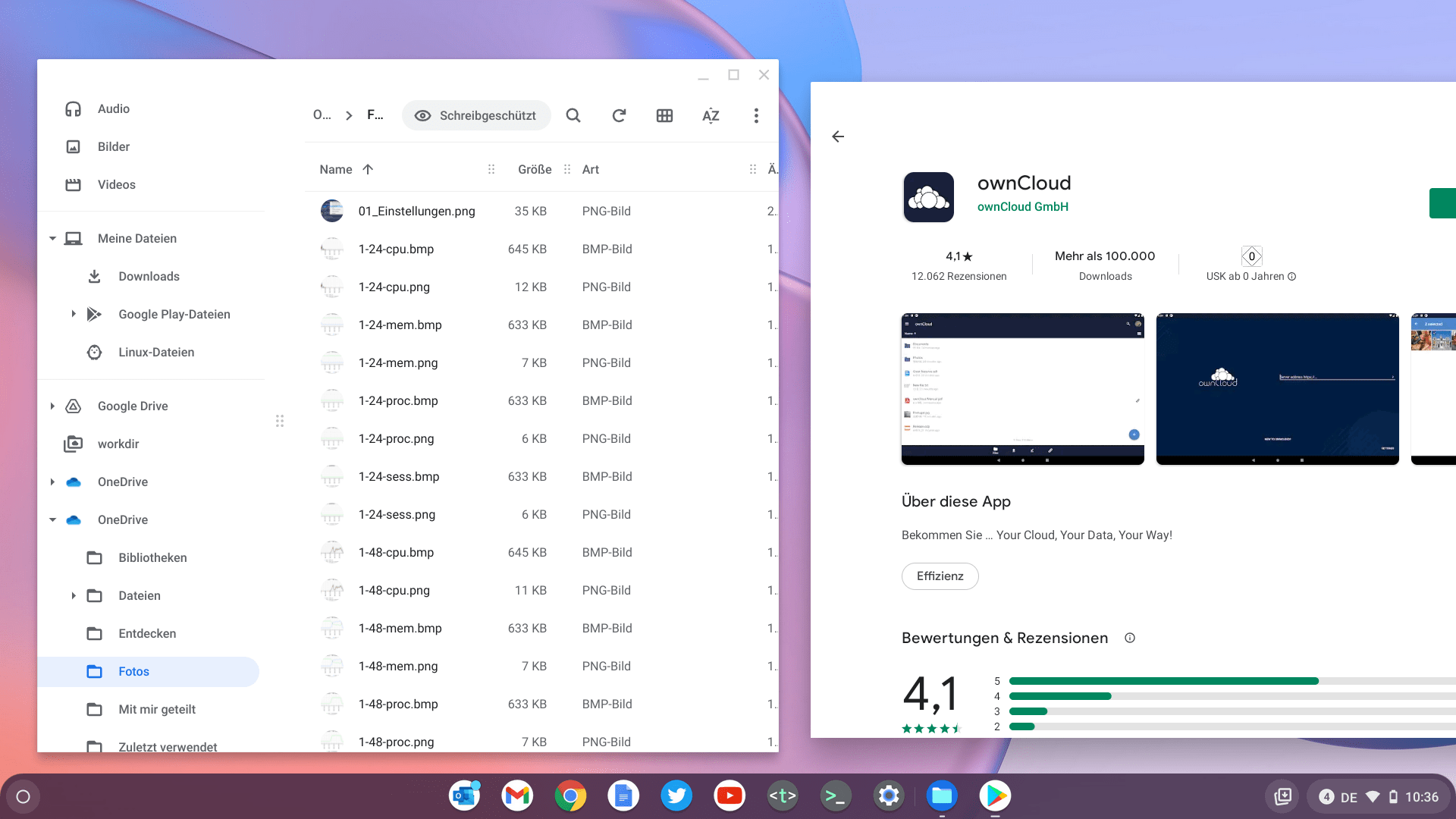This screenshot has height=819, width=1456.
Task: Click the F… breadcrumb path segment
Action: pos(375,115)
